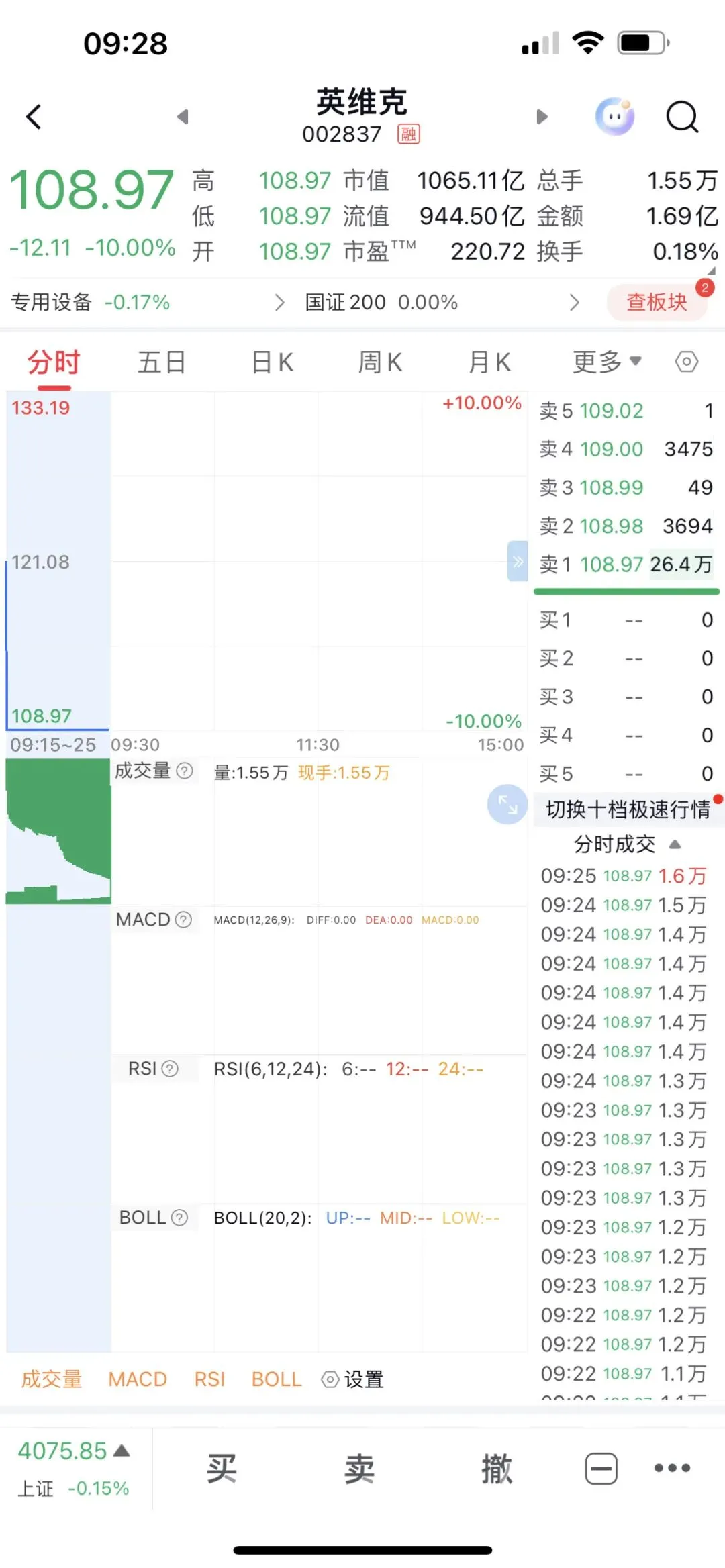Toggle the BOLL indicator at bottom
Viewport: 725px width, 1568px height.
(x=277, y=1379)
